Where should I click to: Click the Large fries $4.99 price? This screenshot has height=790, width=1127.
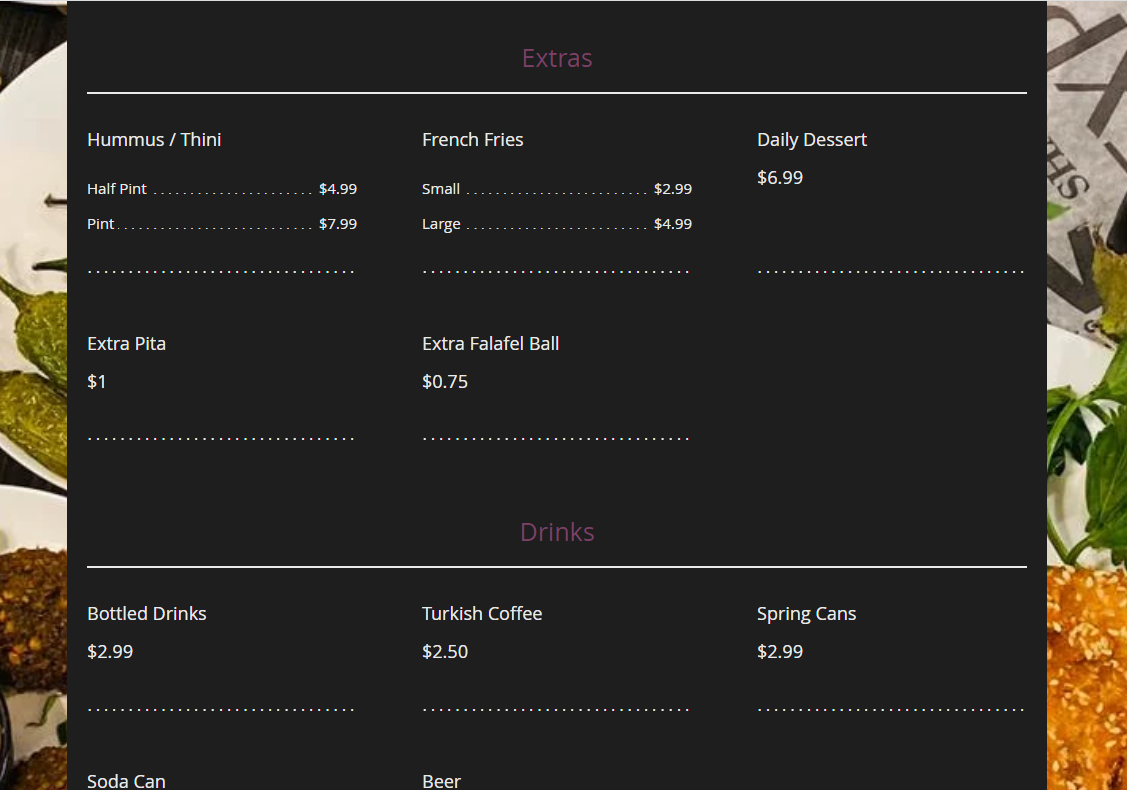tap(672, 224)
